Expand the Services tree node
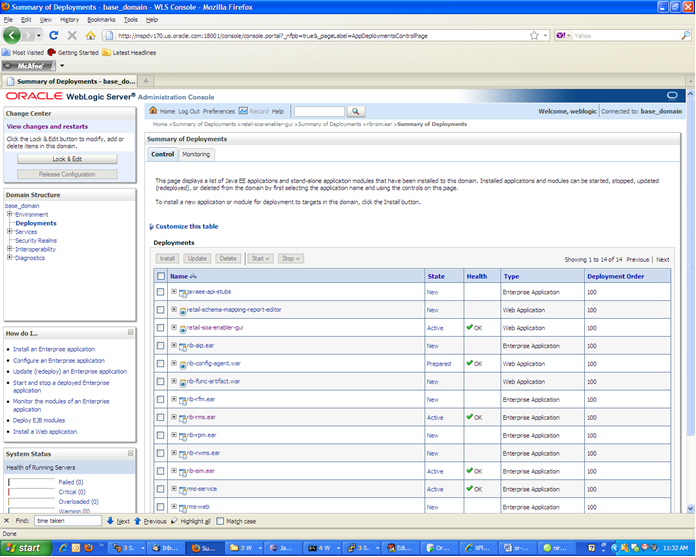Image resolution: width=696 pixels, height=557 pixels. (x=9, y=231)
